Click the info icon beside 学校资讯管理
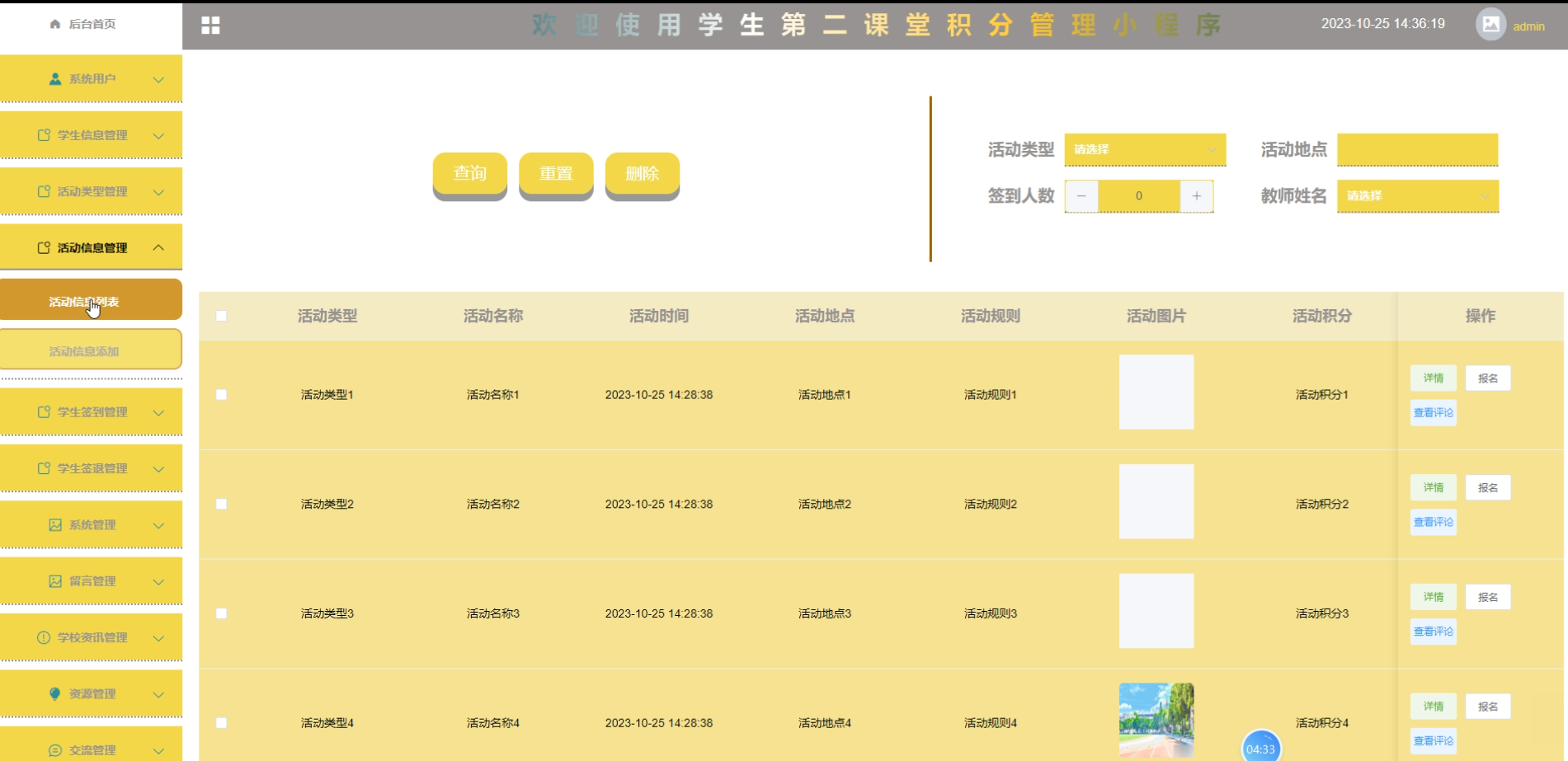This screenshot has width=1568, height=761. pyautogui.click(x=44, y=637)
